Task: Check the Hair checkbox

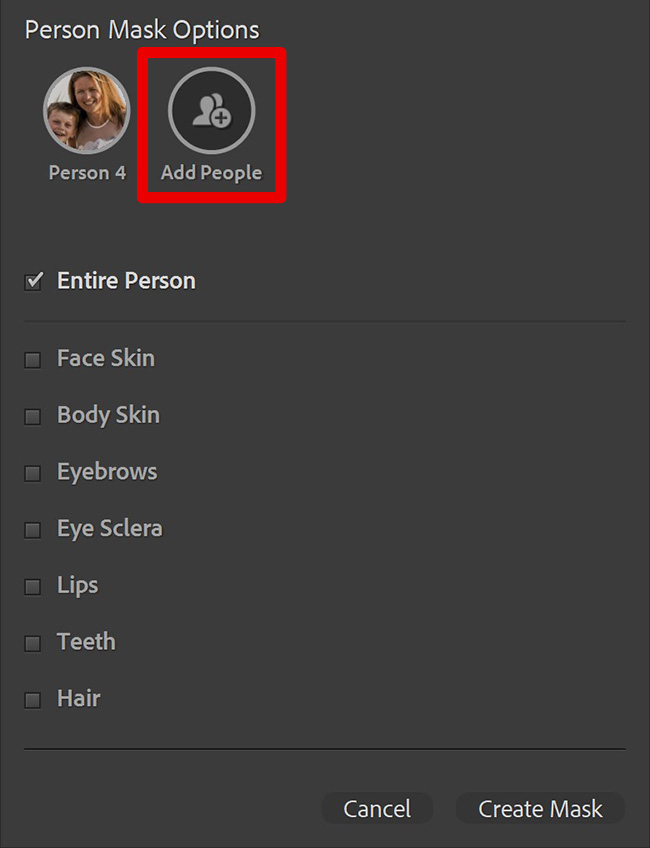Action: (32, 700)
